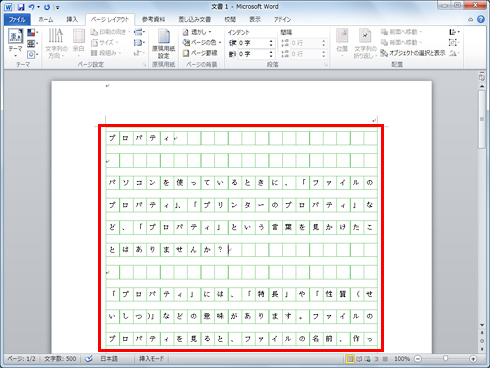Open the Paragraph dialog launcher

326,65
